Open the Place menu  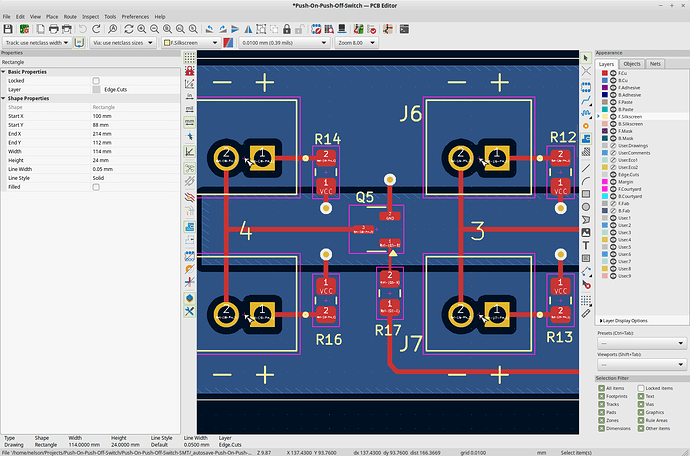pos(52,17)
